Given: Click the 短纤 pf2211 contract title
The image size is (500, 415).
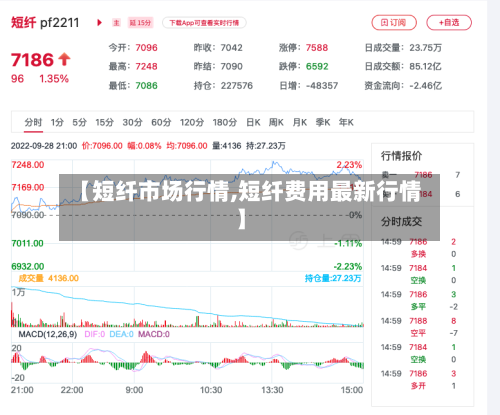Looking at the screenshot, I should tap(45, 23).
